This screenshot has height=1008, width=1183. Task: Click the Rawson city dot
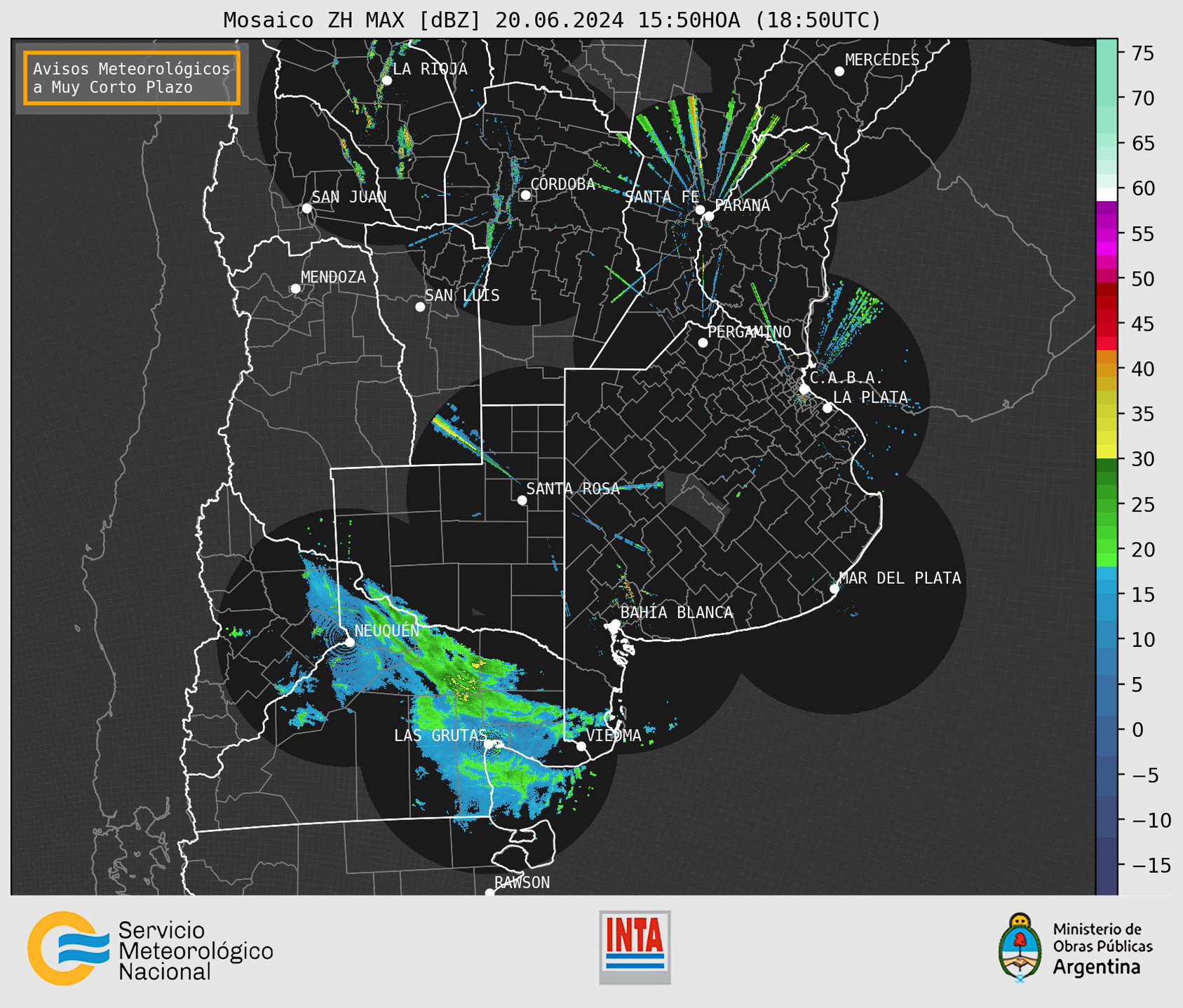pos(489,892)
